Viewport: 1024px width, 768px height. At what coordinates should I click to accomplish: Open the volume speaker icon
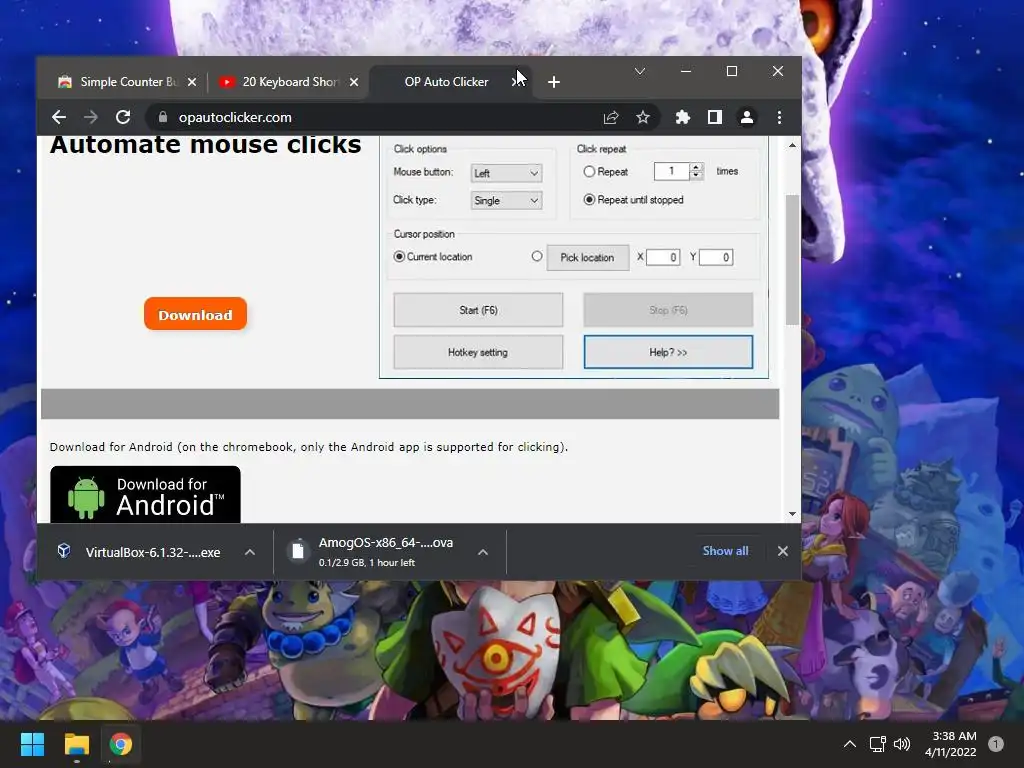pos(902,744)
